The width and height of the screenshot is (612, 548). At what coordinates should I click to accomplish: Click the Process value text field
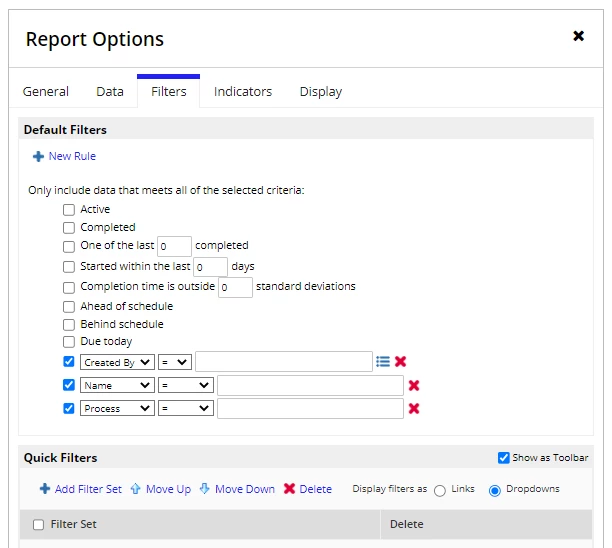(310, 408)
